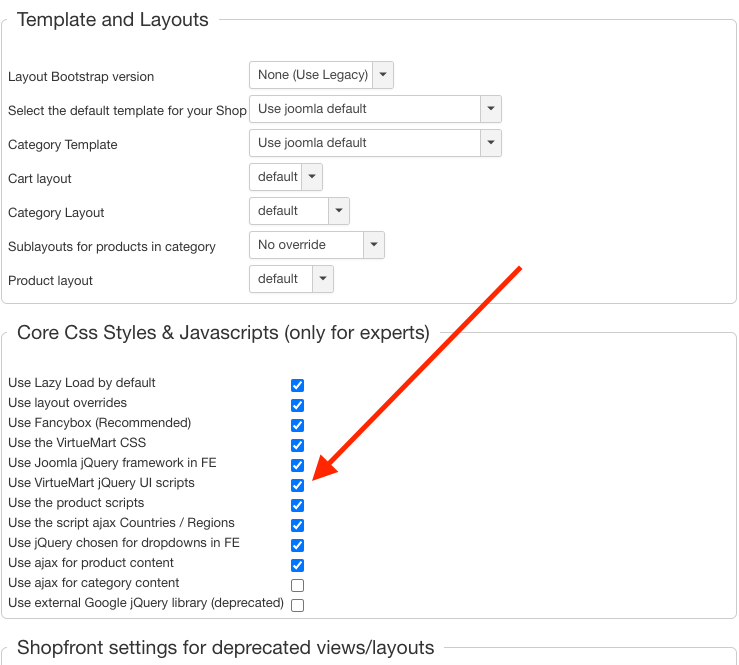Open Sublayouts for products in category dropdown
Screen dimensions: 739x665
[x=317, y=245]
